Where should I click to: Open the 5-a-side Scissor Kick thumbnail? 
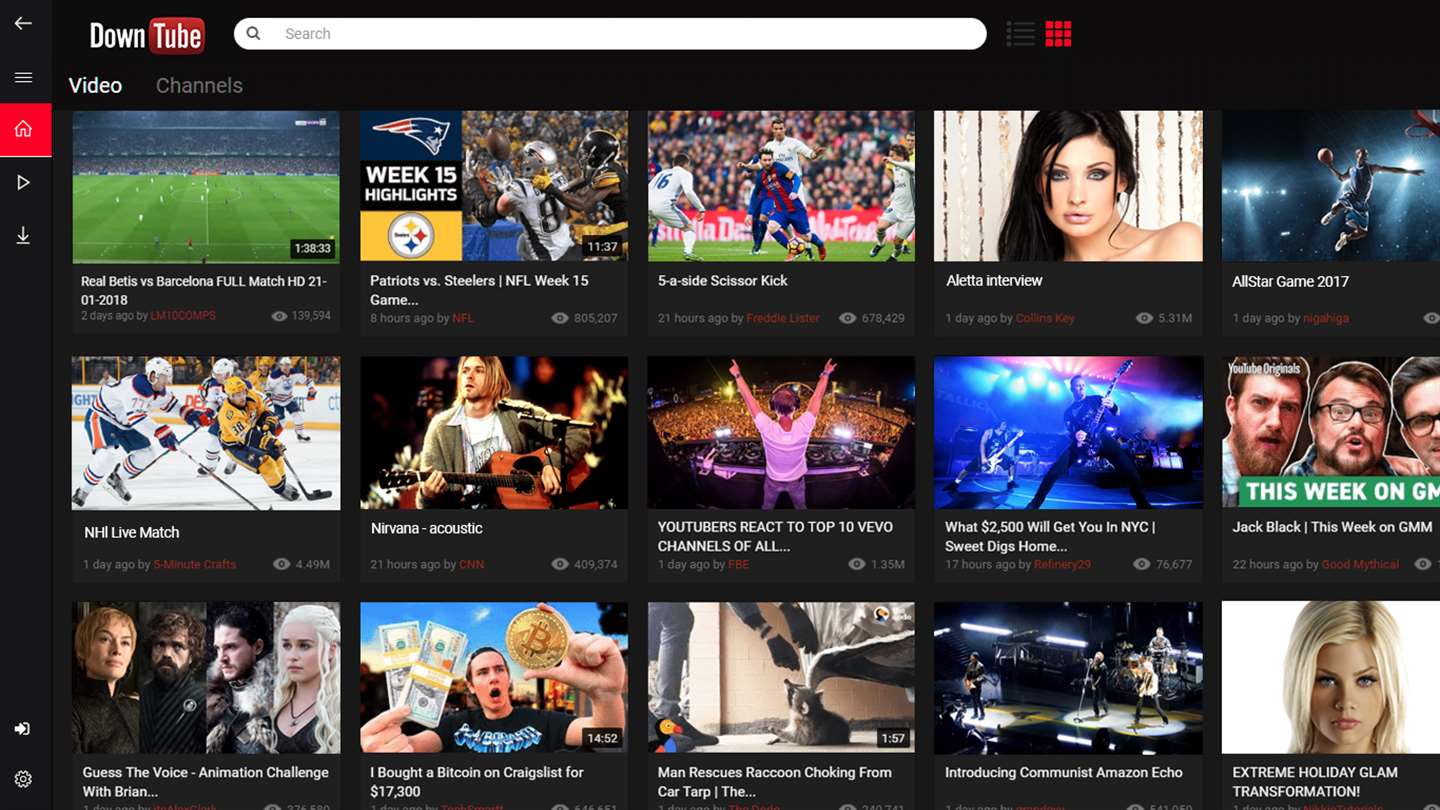tap(781, 186)
